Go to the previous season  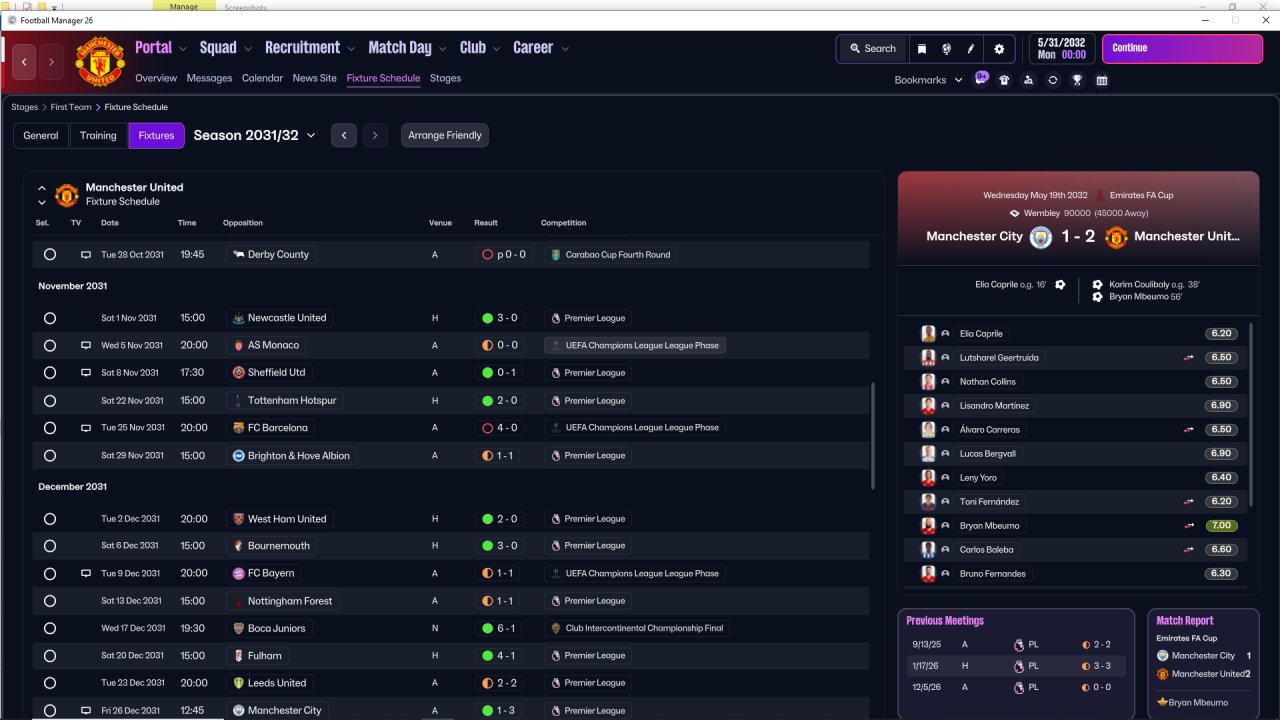coord(344,135)
